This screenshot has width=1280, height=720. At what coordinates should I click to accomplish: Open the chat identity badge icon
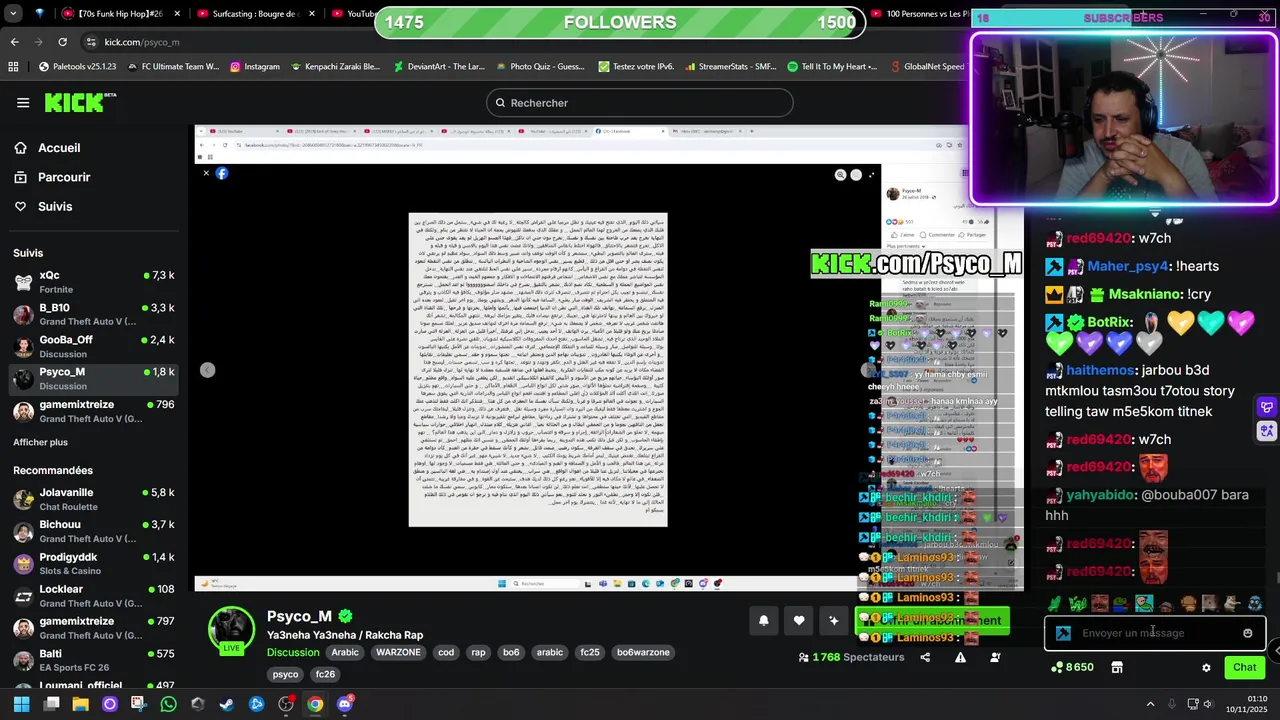click(x=1063, y=633)
